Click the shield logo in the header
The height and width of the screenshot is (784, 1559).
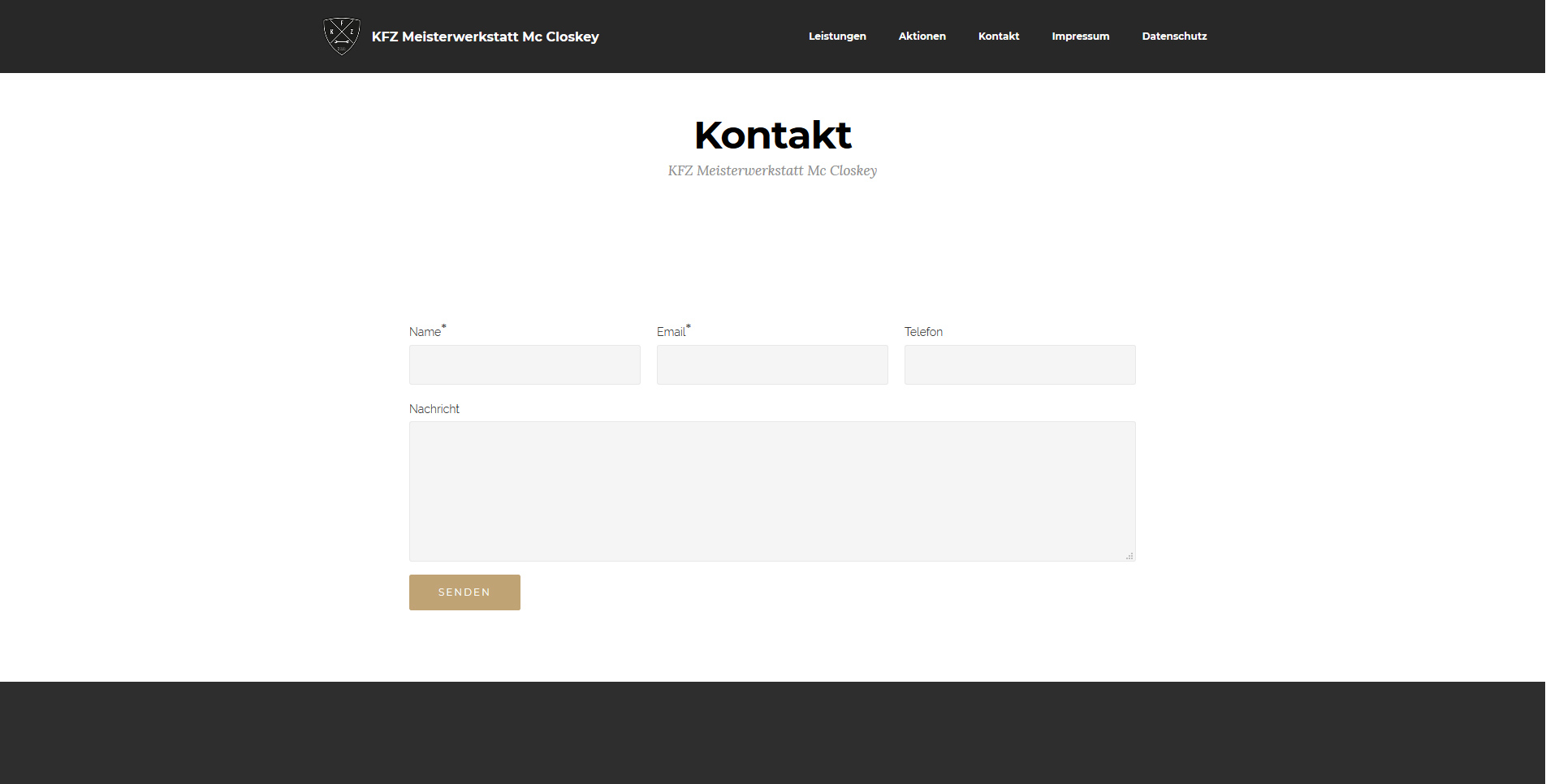pyautogui.click(x=342, y=37)
